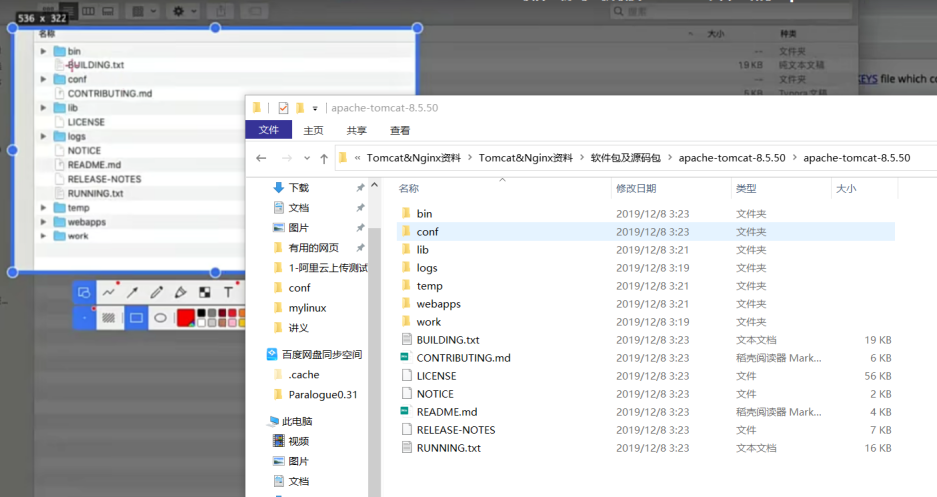This screenshot has height=497, width=937.
Task: Click 软件包及源码包 in the address breadcrumb
Action: [x=625, y=158]
